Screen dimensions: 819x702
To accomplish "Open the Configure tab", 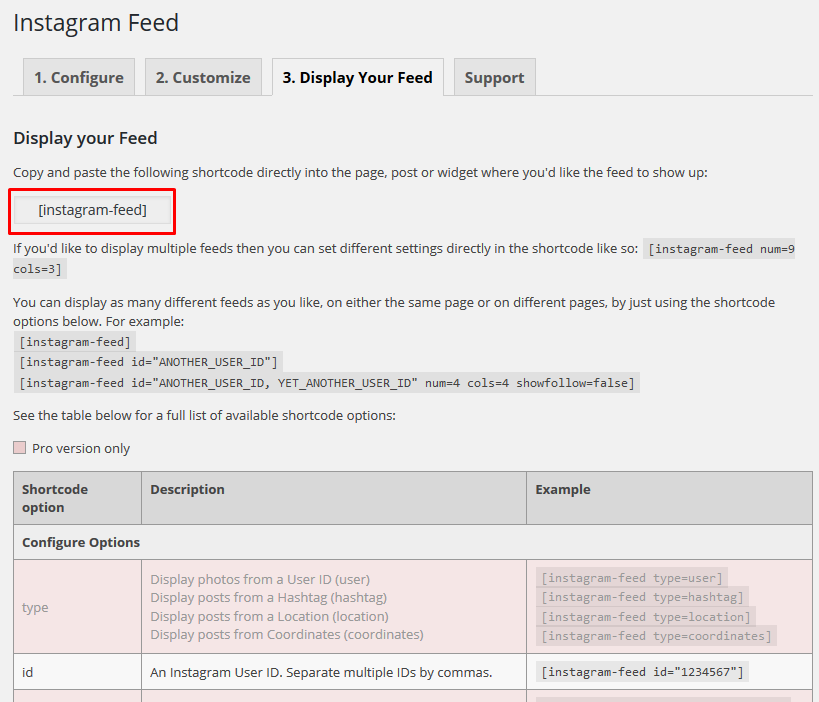I will [79, 78].
